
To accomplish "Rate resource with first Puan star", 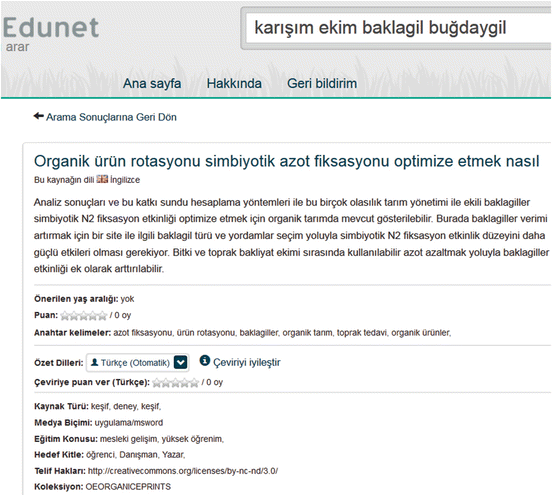I will (x=65, y=316).
